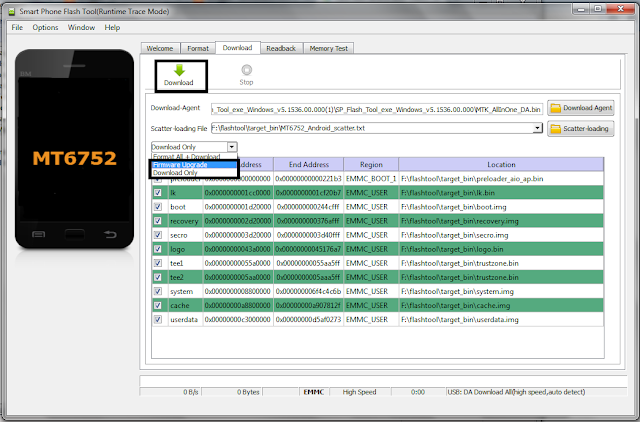
Task: Click the EMMC_BOOT_1 region cell
Action: pyautogui.click(x=371, y=179)
